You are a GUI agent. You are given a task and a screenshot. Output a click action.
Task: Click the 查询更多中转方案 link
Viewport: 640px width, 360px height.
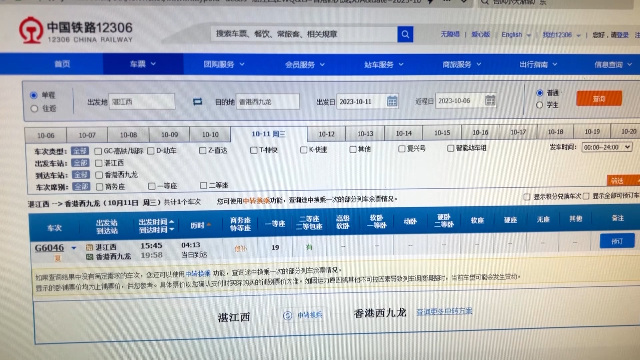[444, 311]
